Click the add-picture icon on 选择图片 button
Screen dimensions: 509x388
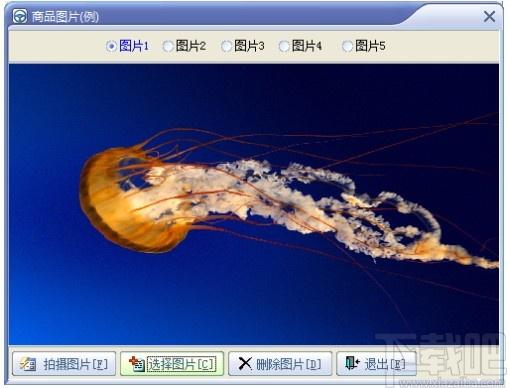tap(137, 364)
